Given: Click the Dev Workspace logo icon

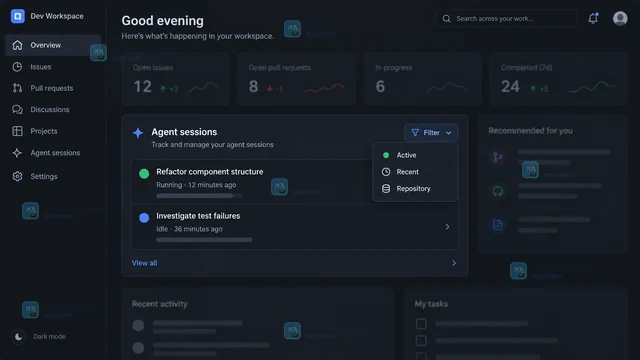Looking at the screenshot, I should (18, 16).
